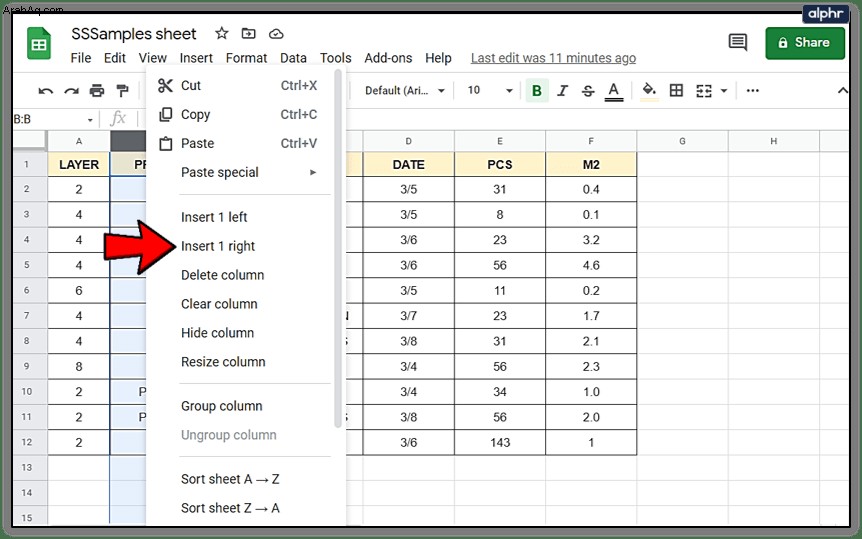Click the merge cells icon
Screen dimensions: 862x539
coord(704,91)
